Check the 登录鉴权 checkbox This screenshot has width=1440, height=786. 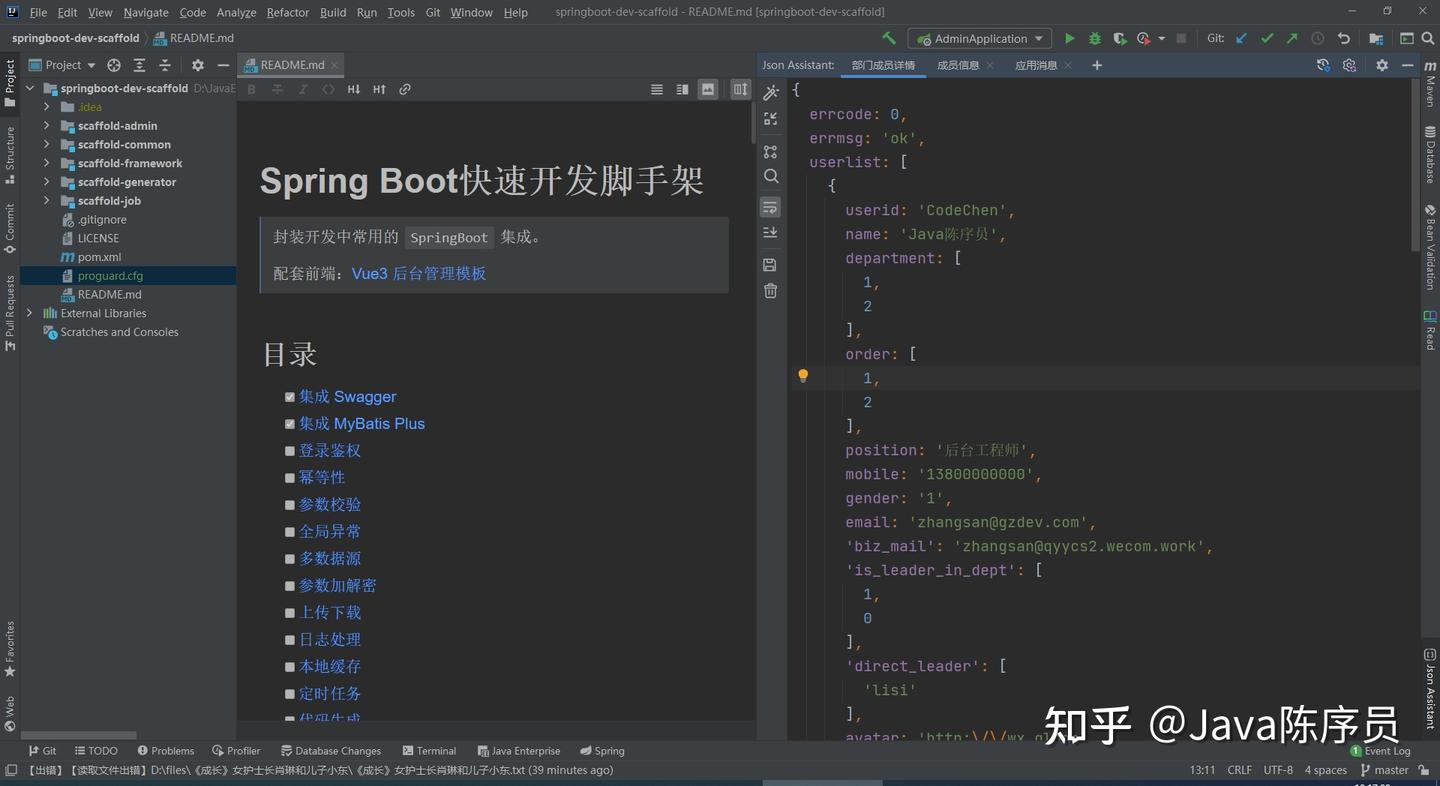coord(290,451)
